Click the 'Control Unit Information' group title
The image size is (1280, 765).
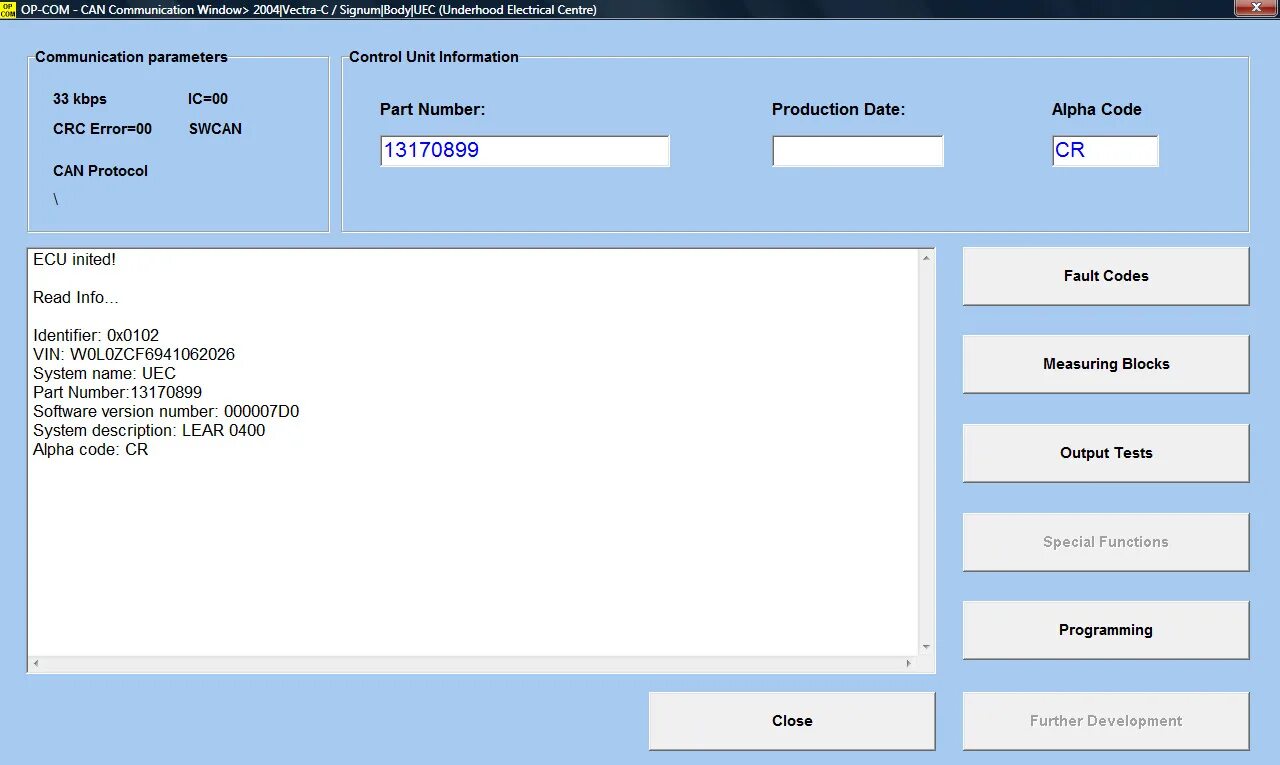434,57
